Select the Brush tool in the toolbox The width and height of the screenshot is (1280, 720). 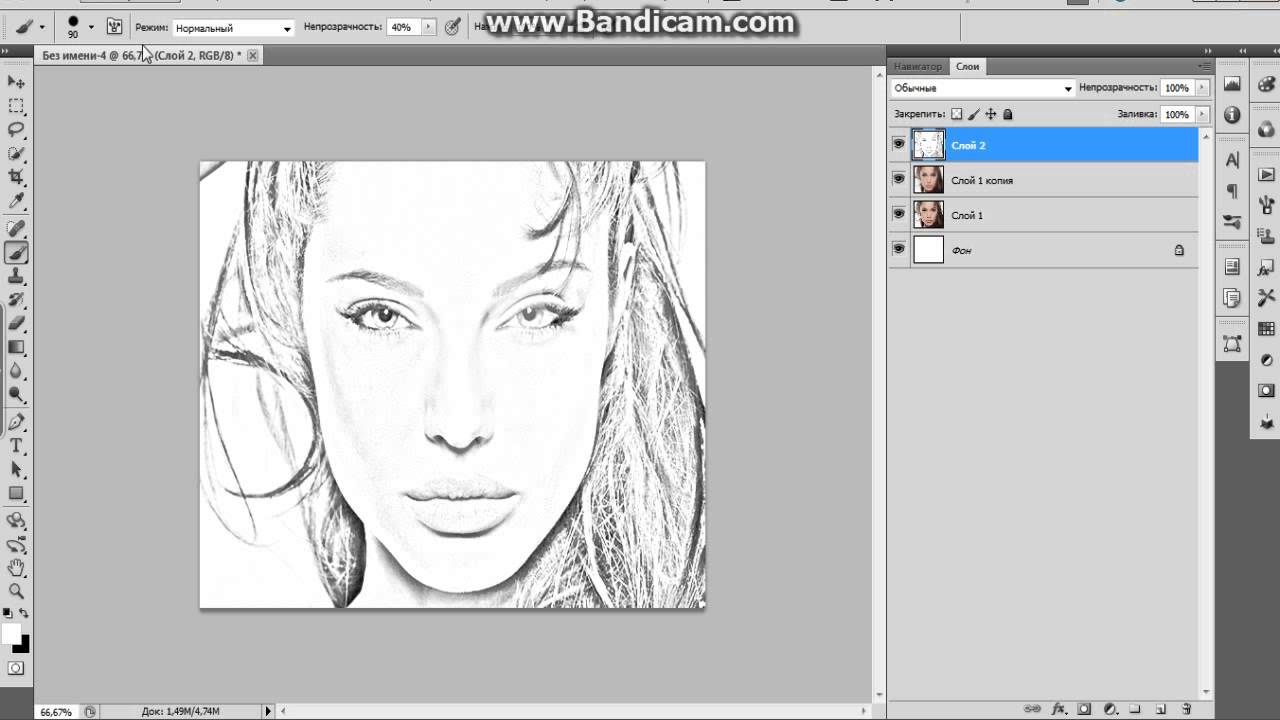(x=16, y=254)
